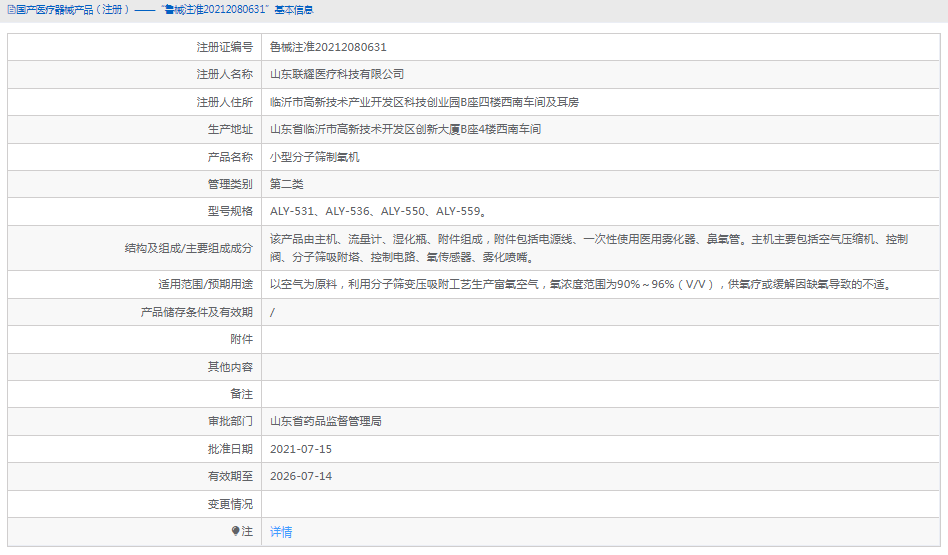Screen dimensions: 948x555
Task: Click the page title 国产医疗器械产品（注册）基本信息
Action: tap(164, 10)
